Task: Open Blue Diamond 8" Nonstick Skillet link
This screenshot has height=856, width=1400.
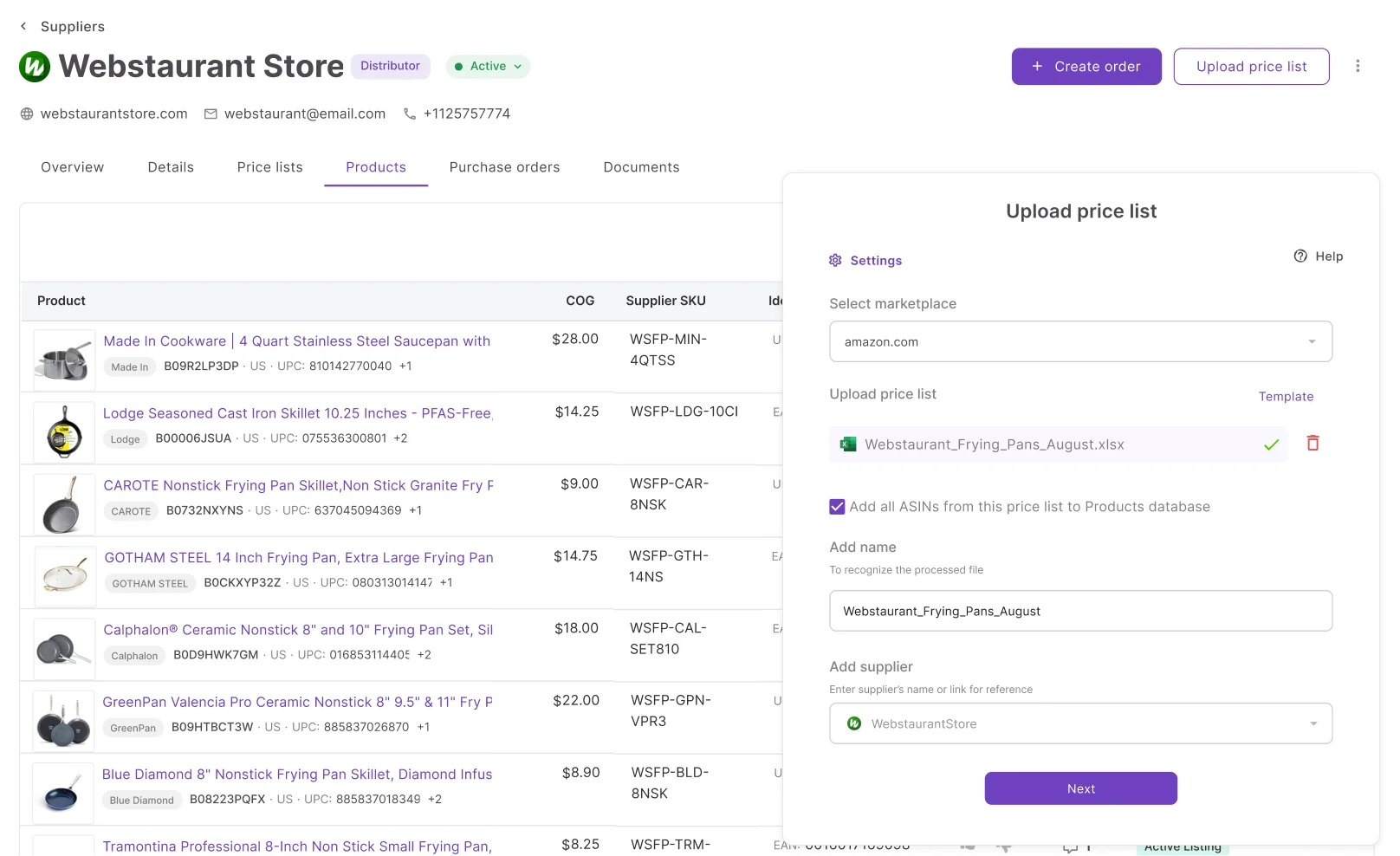Action: point(297,774)
